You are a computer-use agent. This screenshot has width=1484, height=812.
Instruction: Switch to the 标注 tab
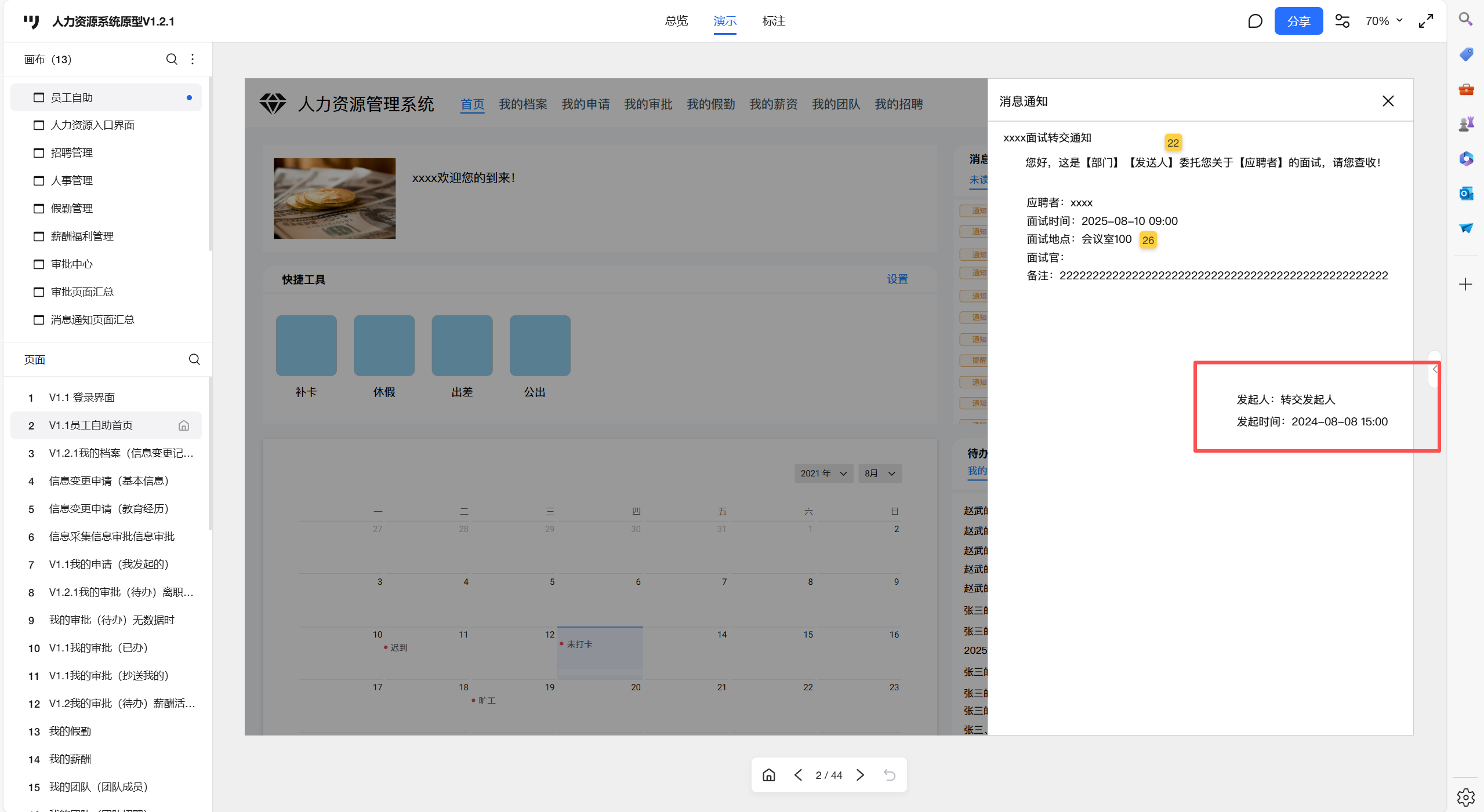(x=774, y=21)
